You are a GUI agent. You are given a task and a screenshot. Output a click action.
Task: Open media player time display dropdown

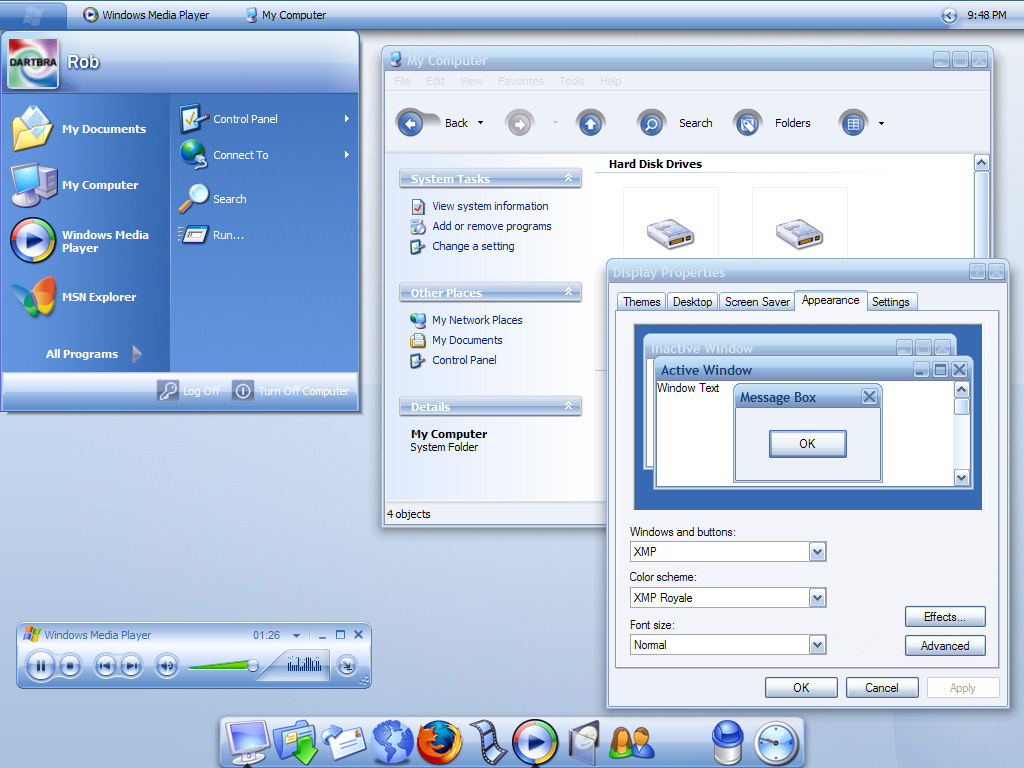(x=296, y=635)
